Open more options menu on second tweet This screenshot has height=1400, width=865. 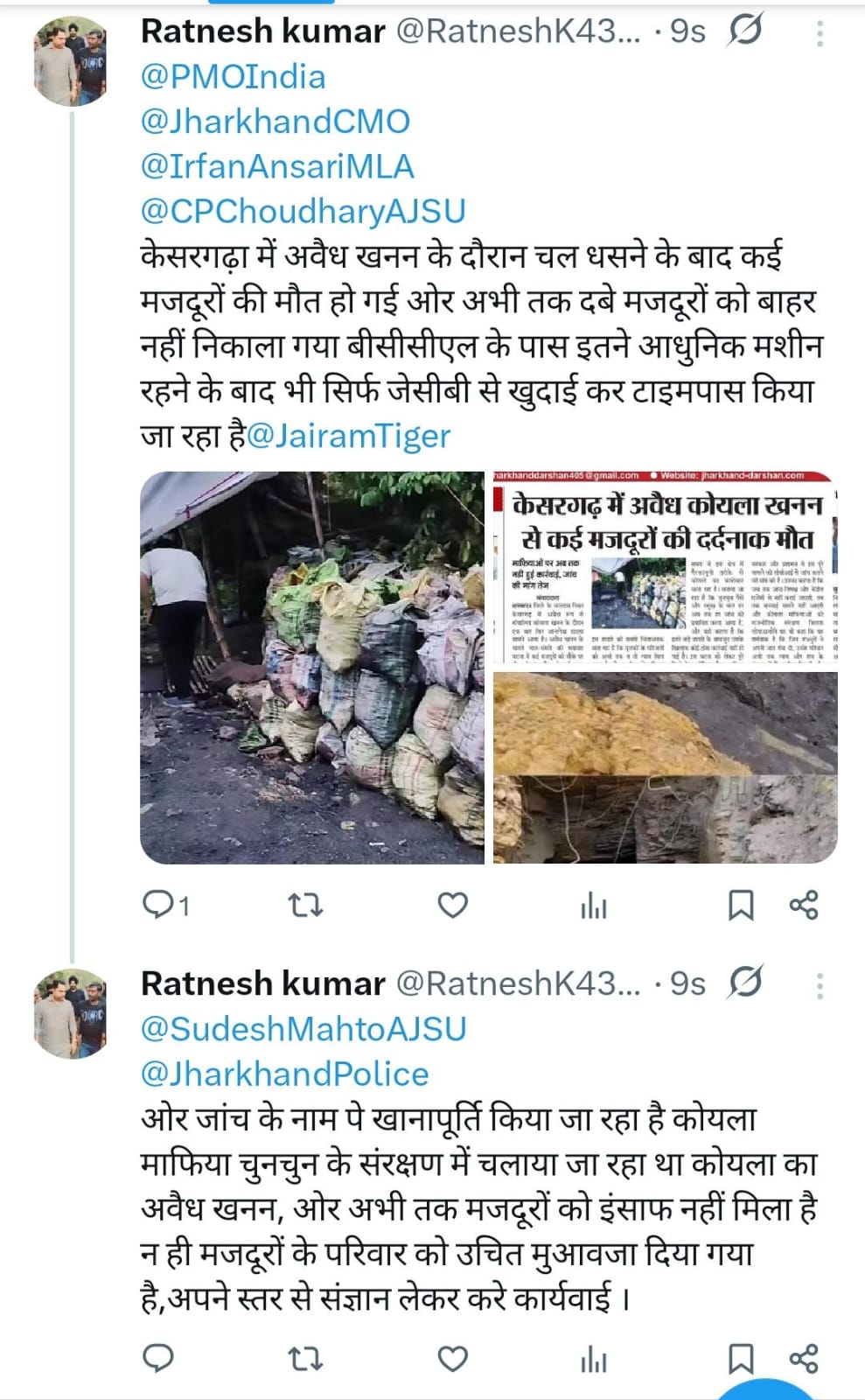point(820,986)
